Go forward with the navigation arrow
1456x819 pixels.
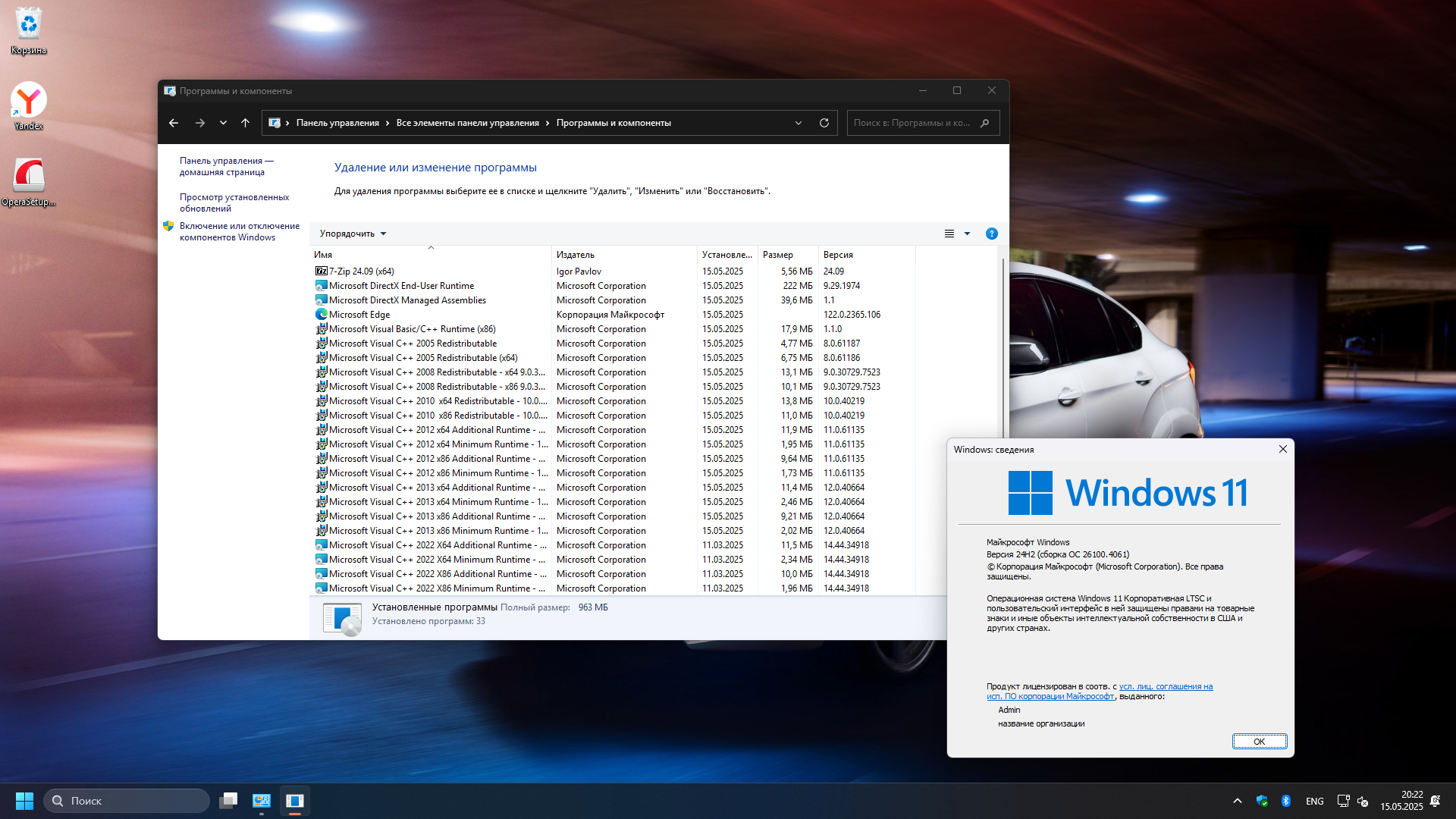click(200, 123)
